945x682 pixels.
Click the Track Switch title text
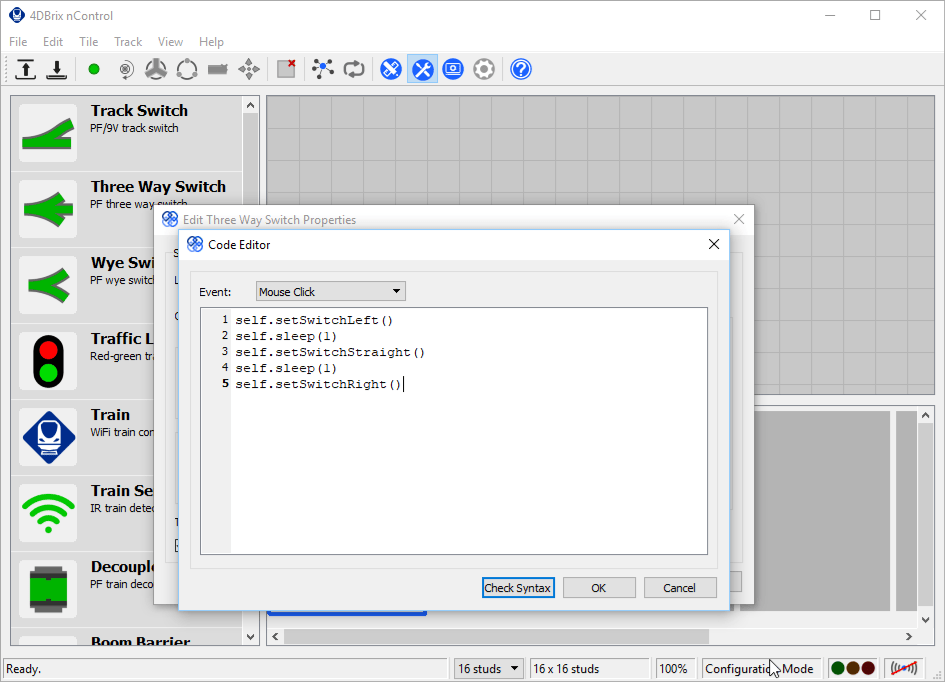click(x=139, y=111)
